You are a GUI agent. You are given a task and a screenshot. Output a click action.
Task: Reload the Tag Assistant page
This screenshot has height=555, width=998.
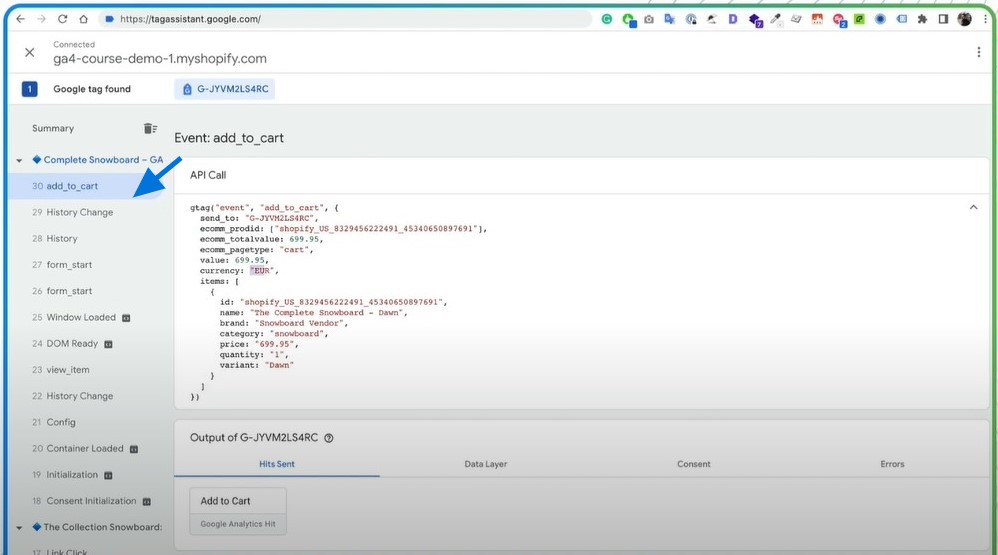click(x=62, y=19)
